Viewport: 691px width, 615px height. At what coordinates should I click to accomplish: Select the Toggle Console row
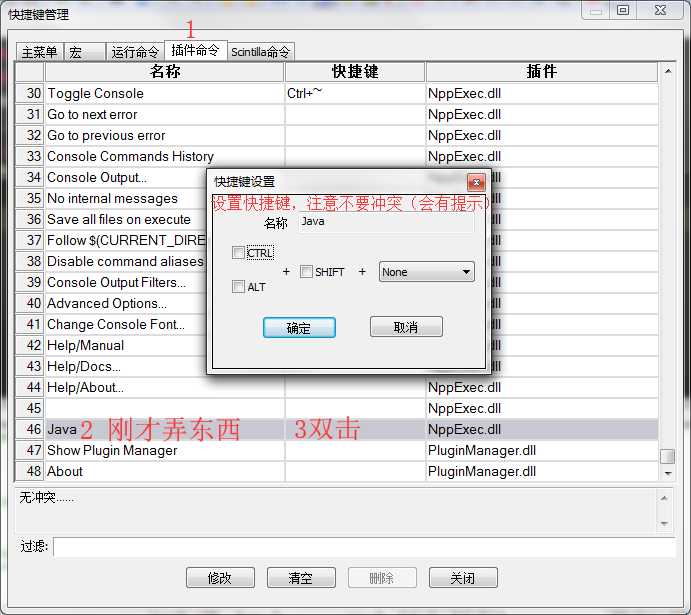point(337,93)
